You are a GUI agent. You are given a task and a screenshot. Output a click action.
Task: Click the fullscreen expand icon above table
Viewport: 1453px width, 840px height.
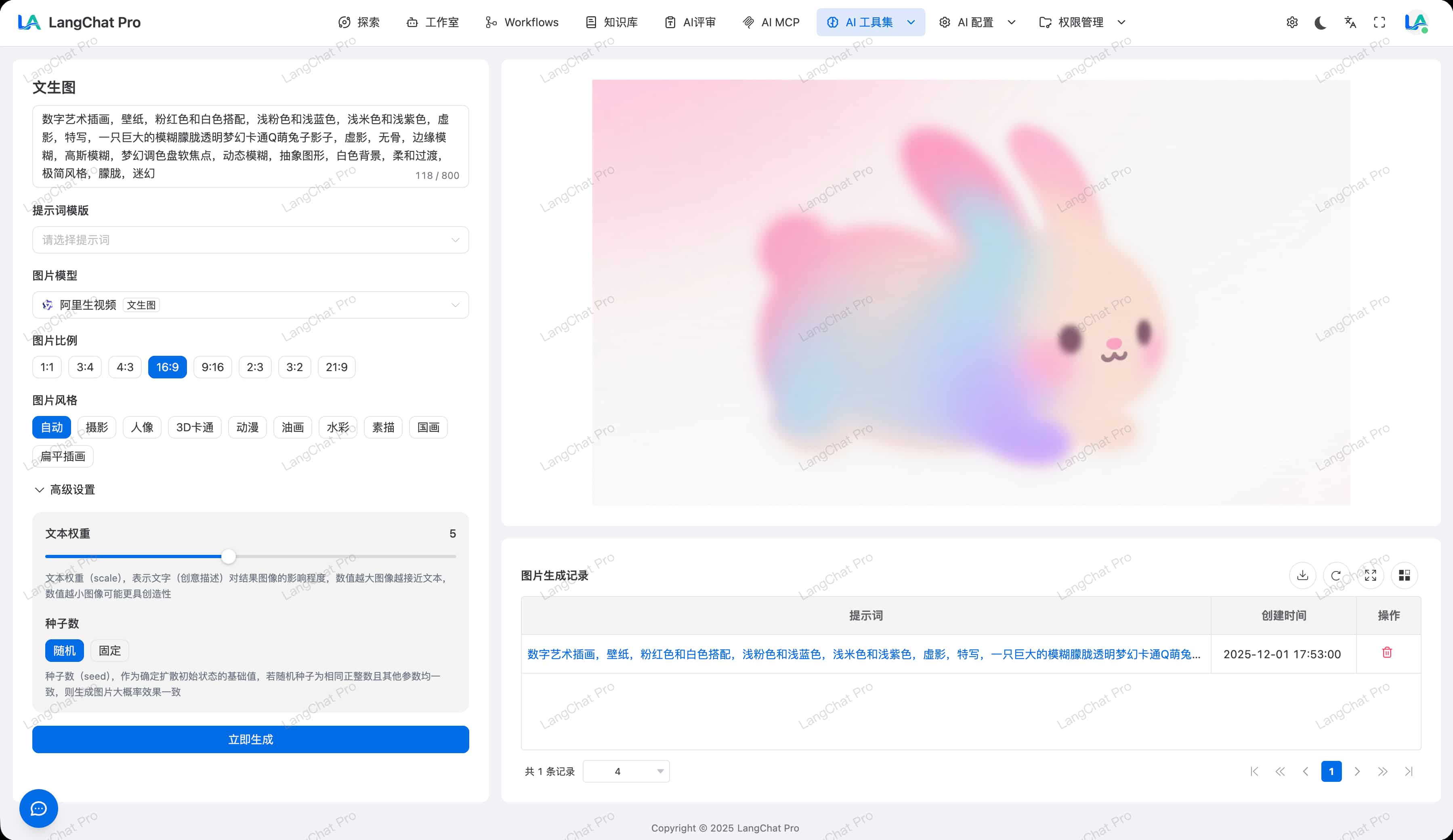tap(1370, 575)
